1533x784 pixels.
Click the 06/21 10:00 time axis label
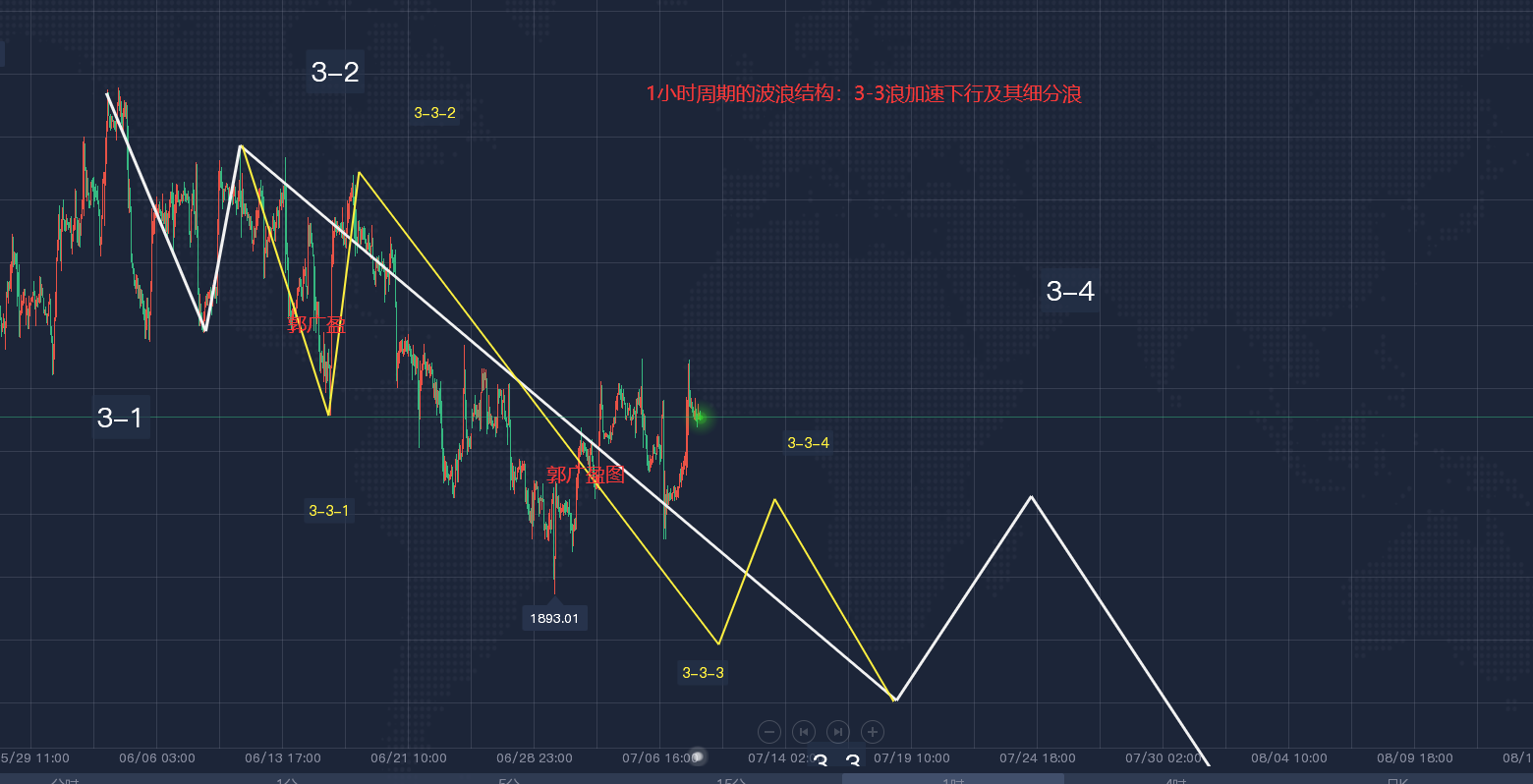[x=409, y=757]
